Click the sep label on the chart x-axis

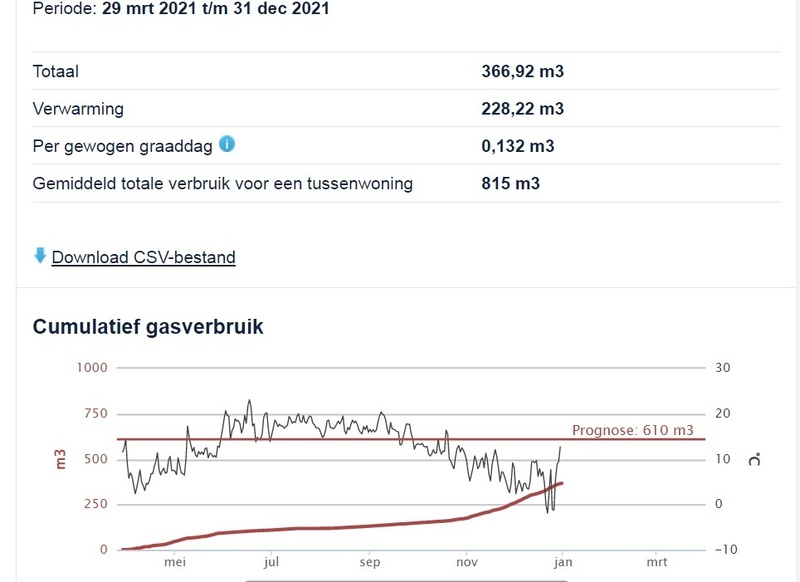370,563
